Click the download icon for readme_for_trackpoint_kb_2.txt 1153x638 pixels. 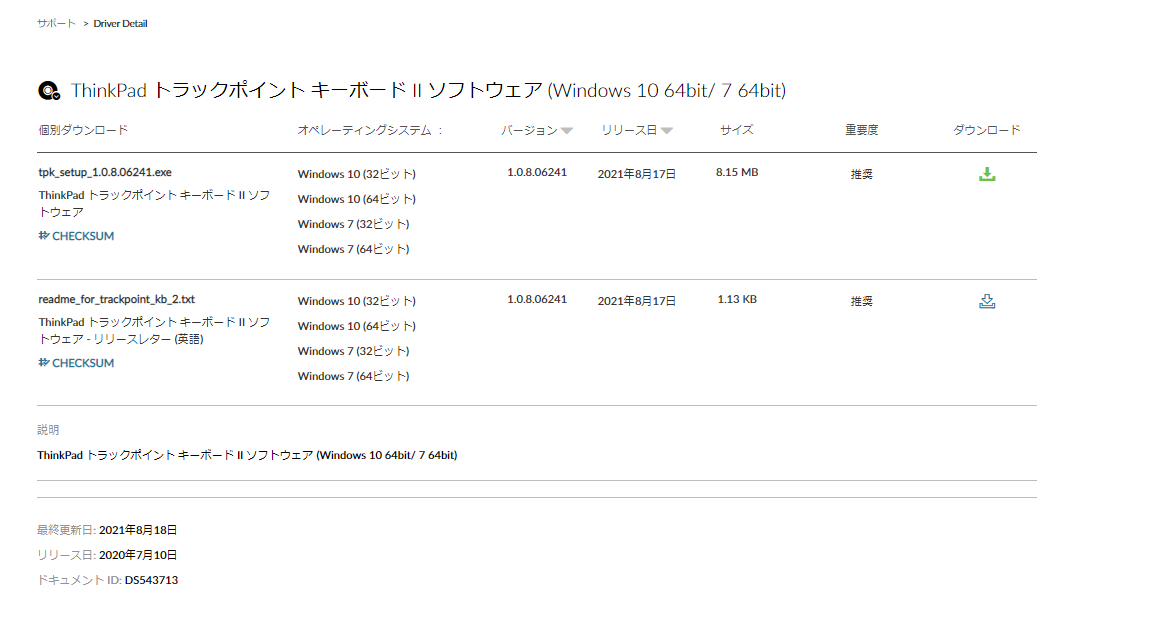pyautogui.click(x=987, y=300)
